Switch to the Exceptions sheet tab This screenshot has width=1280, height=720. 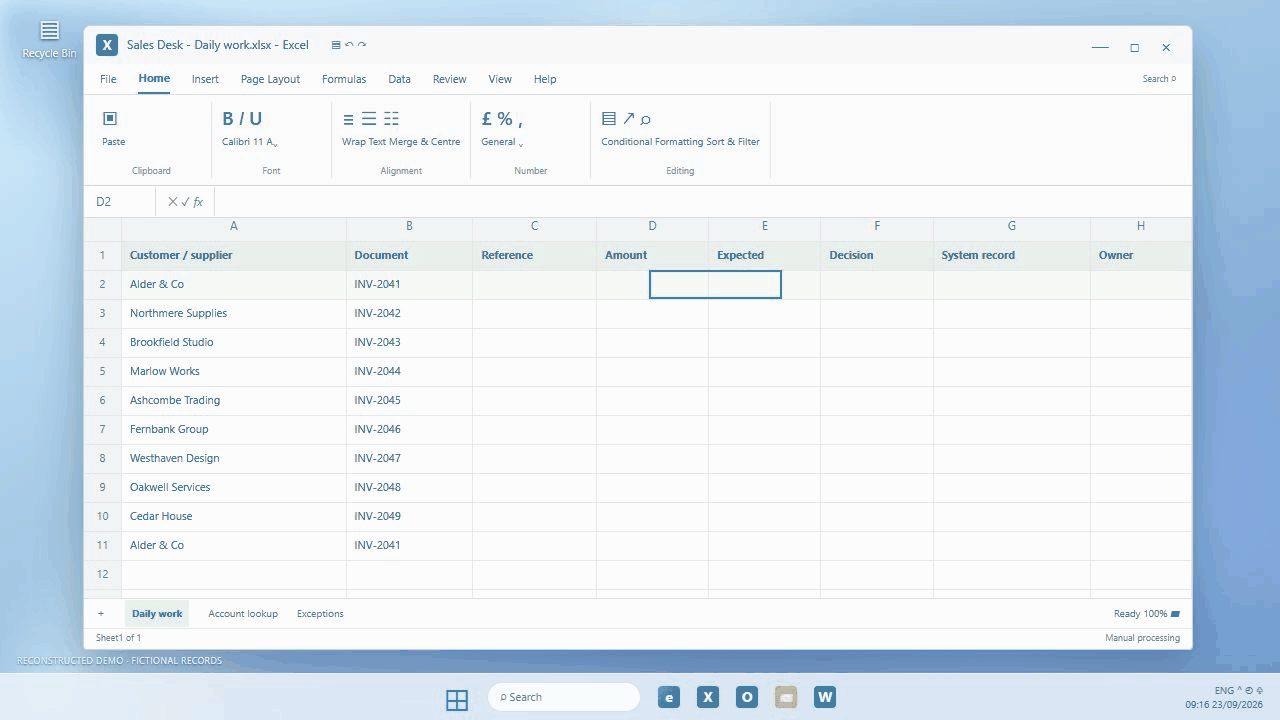pos(320,614)
